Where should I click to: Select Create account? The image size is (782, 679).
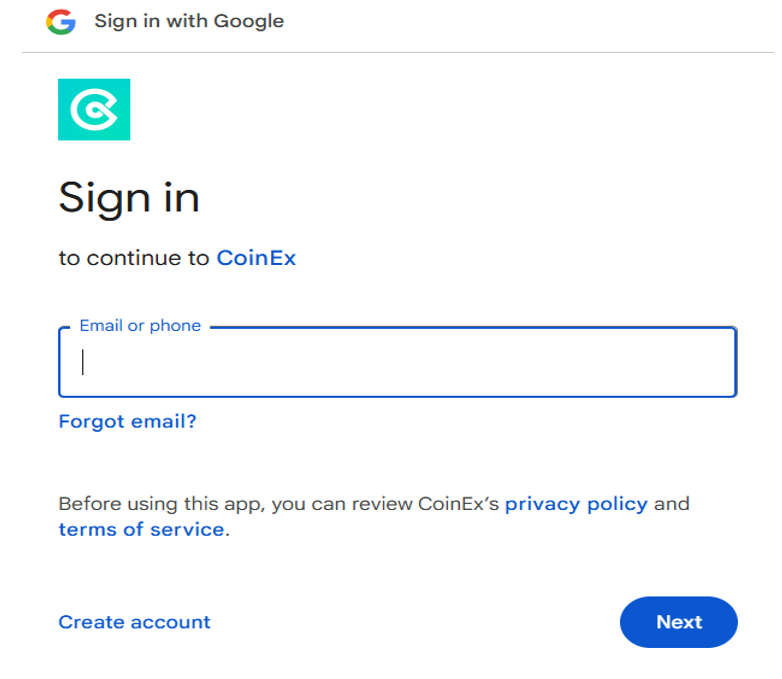coord(134,622)
